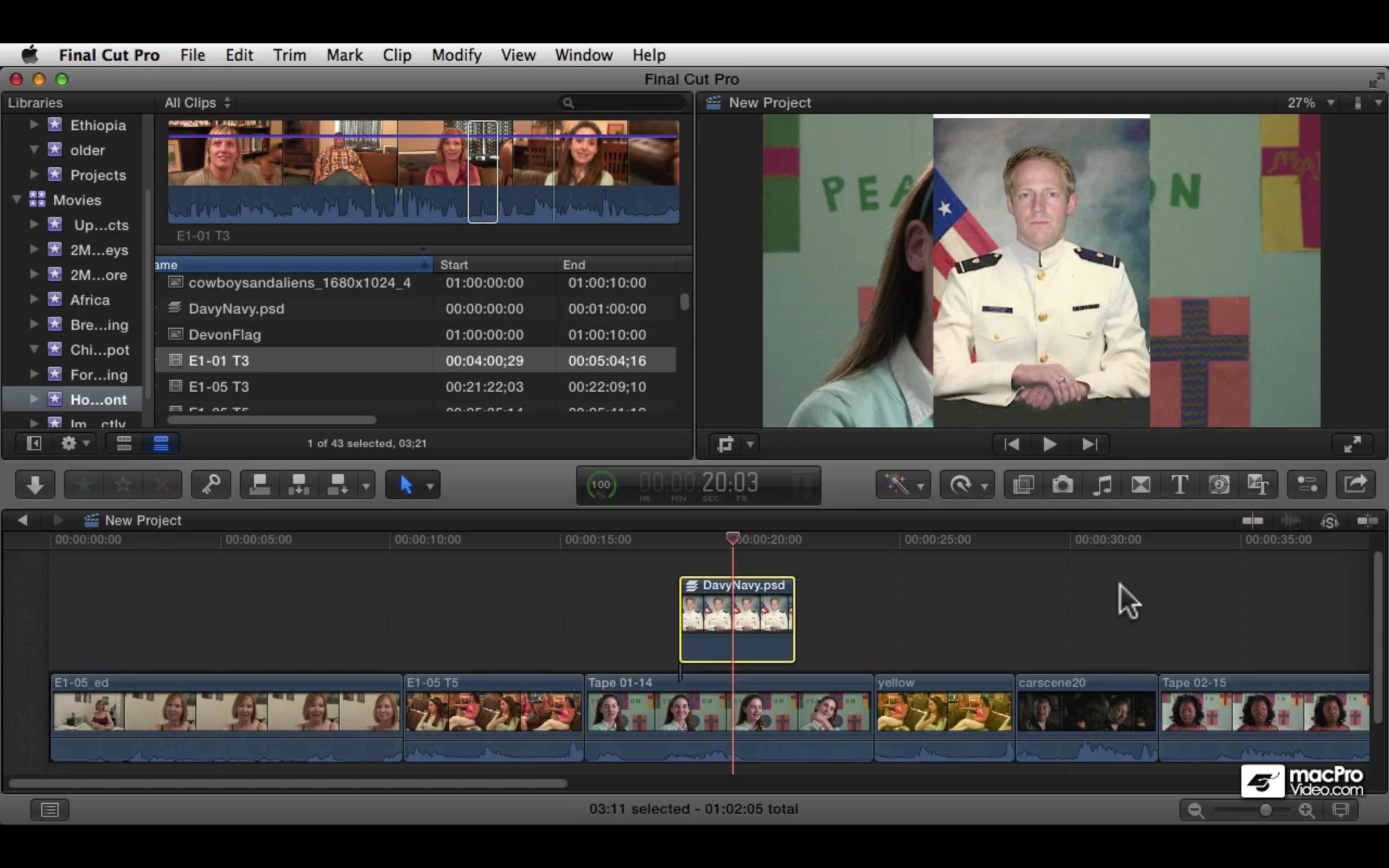Screen dimensions: 1389x868
Task: Go to next edit point
Action: coord(1089,444)
